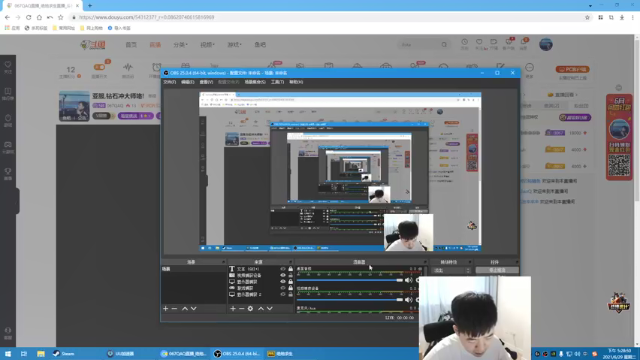The image size is (640, 360).
Task: Toggle visibility of 显示器捕获 2 source
Action: 283,294
